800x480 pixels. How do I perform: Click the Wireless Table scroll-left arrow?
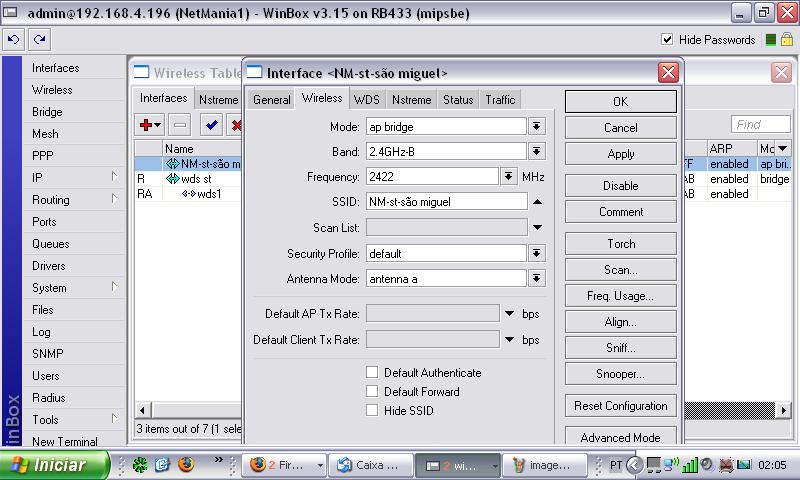(142, 410)
